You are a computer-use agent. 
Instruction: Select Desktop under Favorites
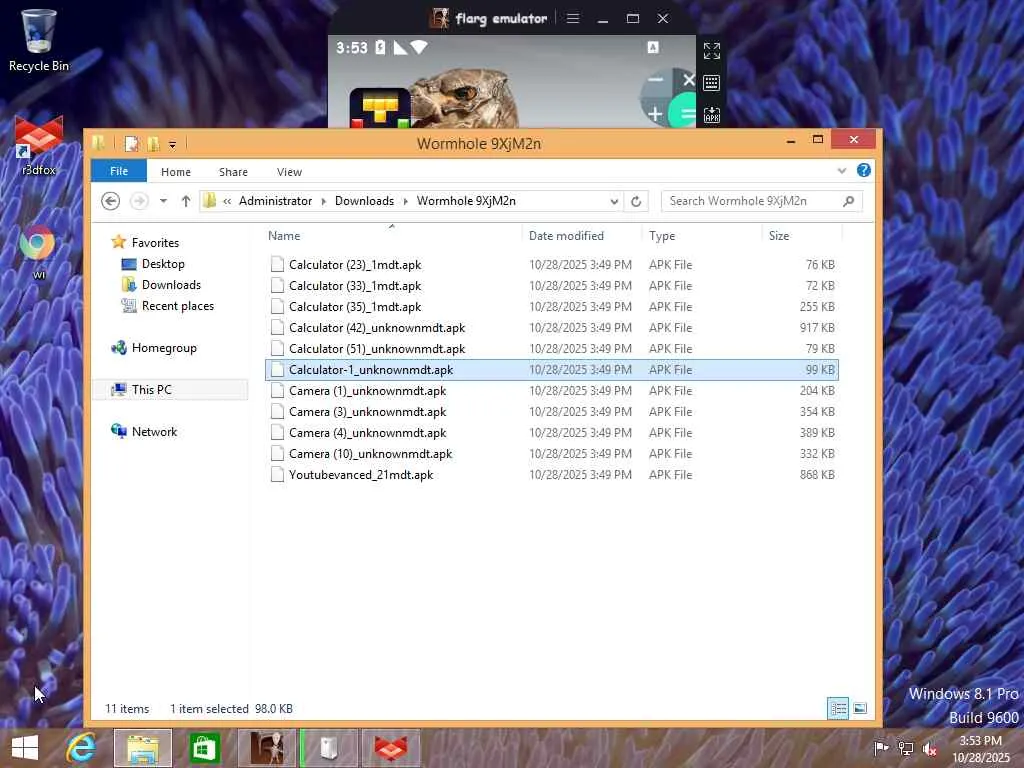pyautogui.click(x=163, y=264)
